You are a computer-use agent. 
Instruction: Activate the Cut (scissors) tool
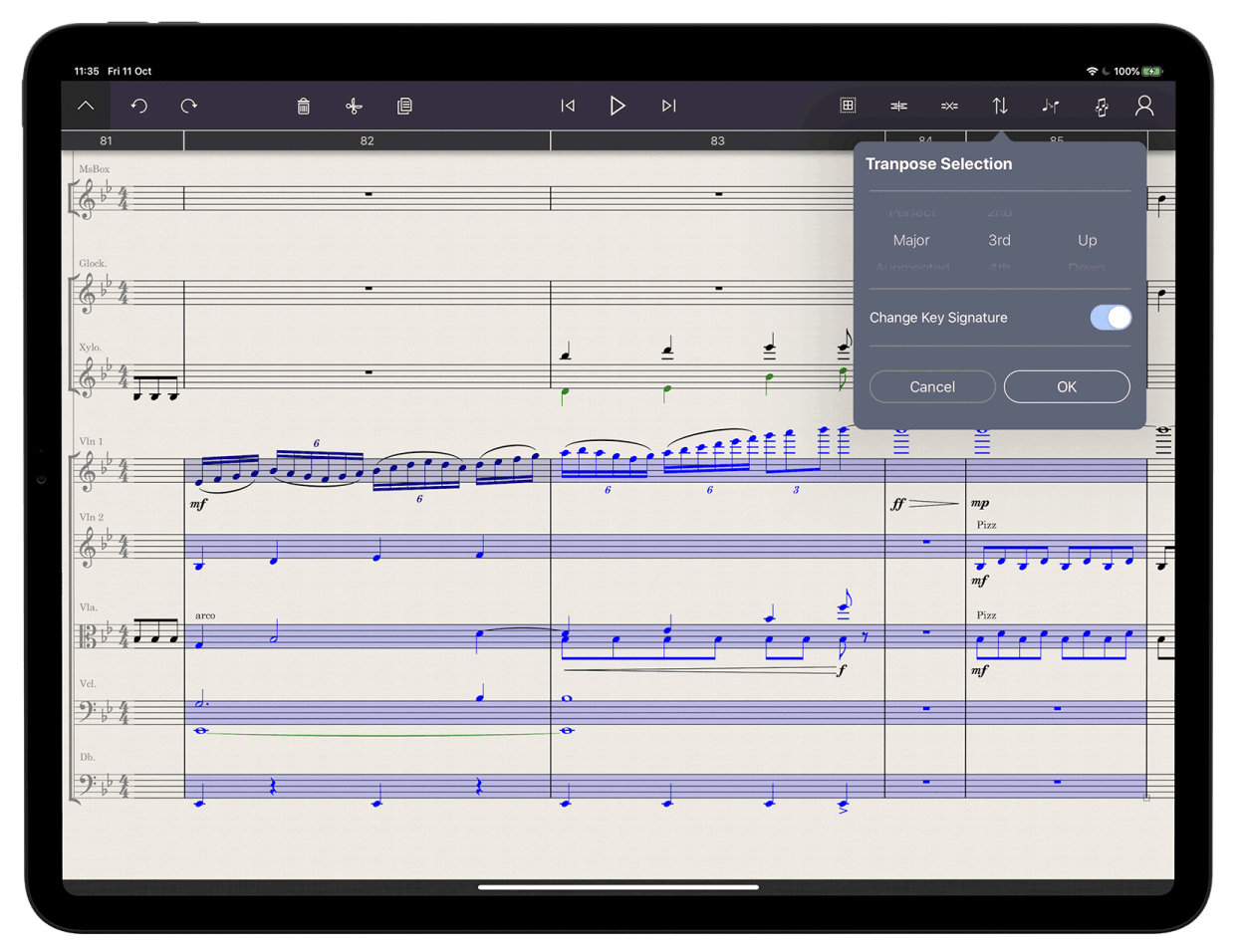pyautogui.click(x=354, y=107)
